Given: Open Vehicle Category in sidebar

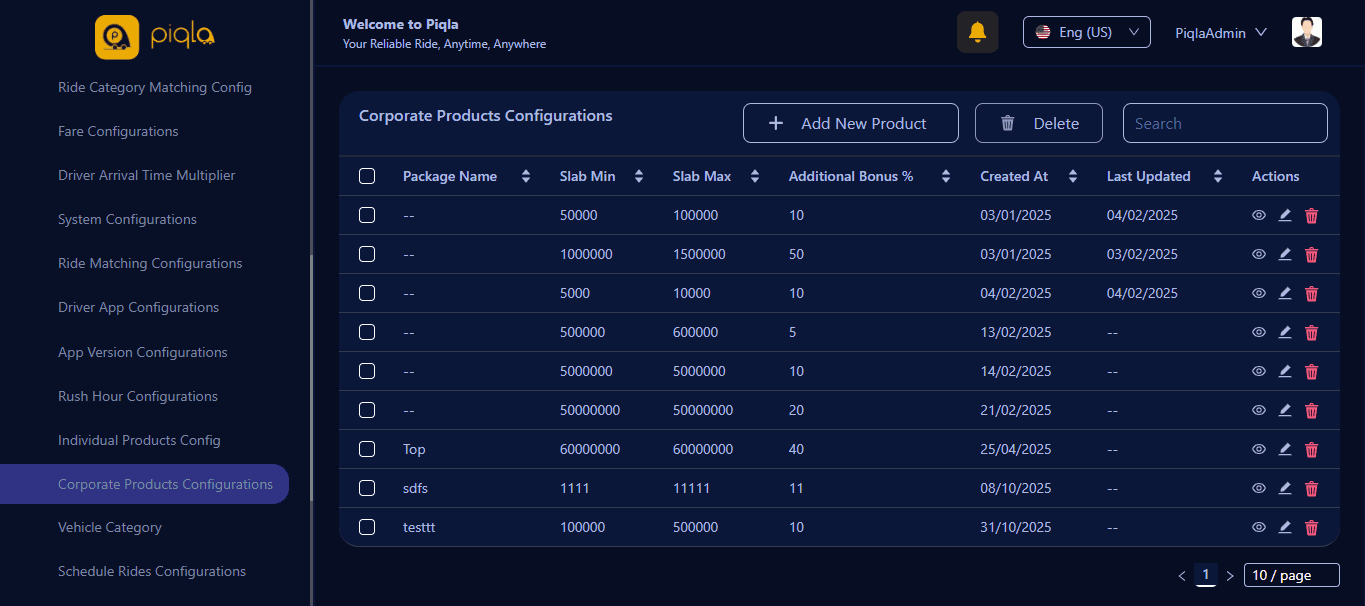Looking at the screenshot, I should click(110, 527).
